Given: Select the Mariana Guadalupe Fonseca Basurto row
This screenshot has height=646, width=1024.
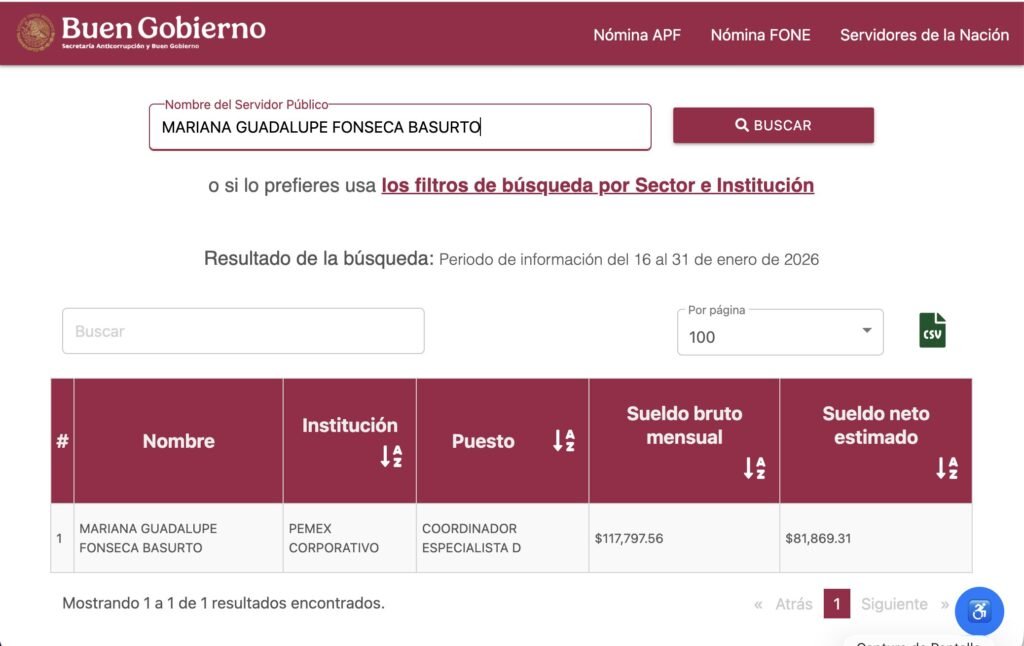Looking at the screenshot, I should 511,538.
